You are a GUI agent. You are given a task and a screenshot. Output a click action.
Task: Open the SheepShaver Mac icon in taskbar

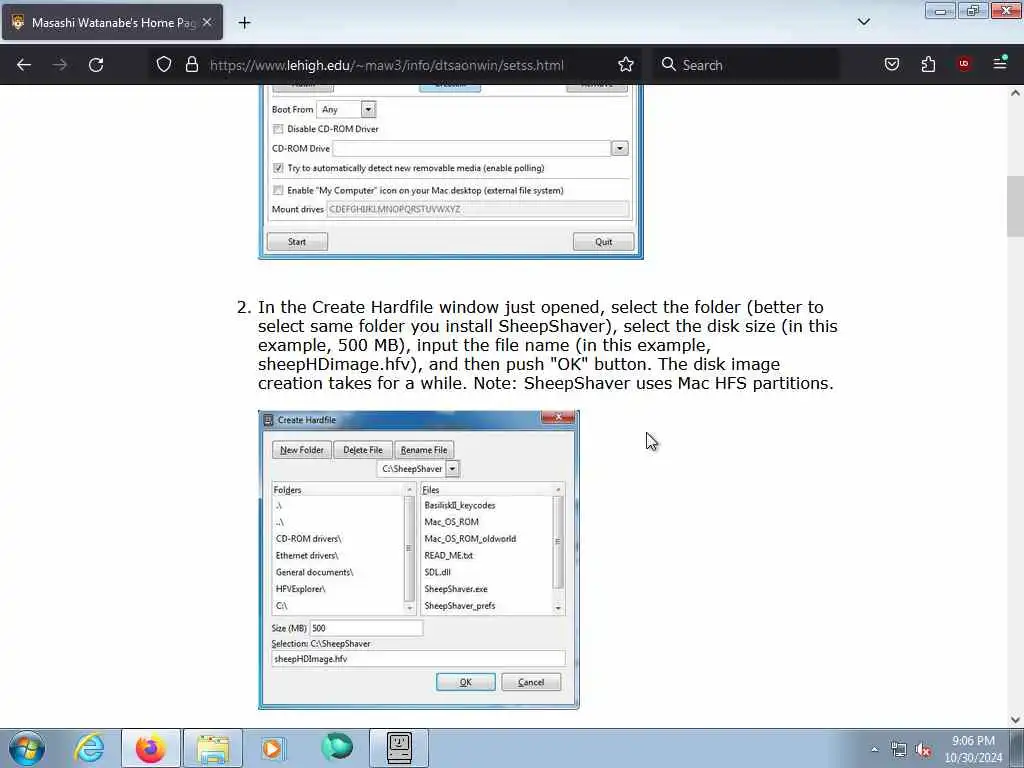tap(399, 748)
